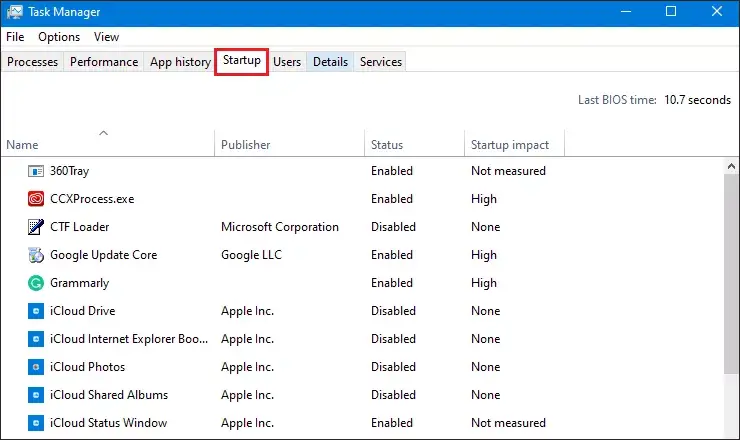Screen dimensions: 740x440
Task: Switch to the Processes tab
Action: point(32,62)
